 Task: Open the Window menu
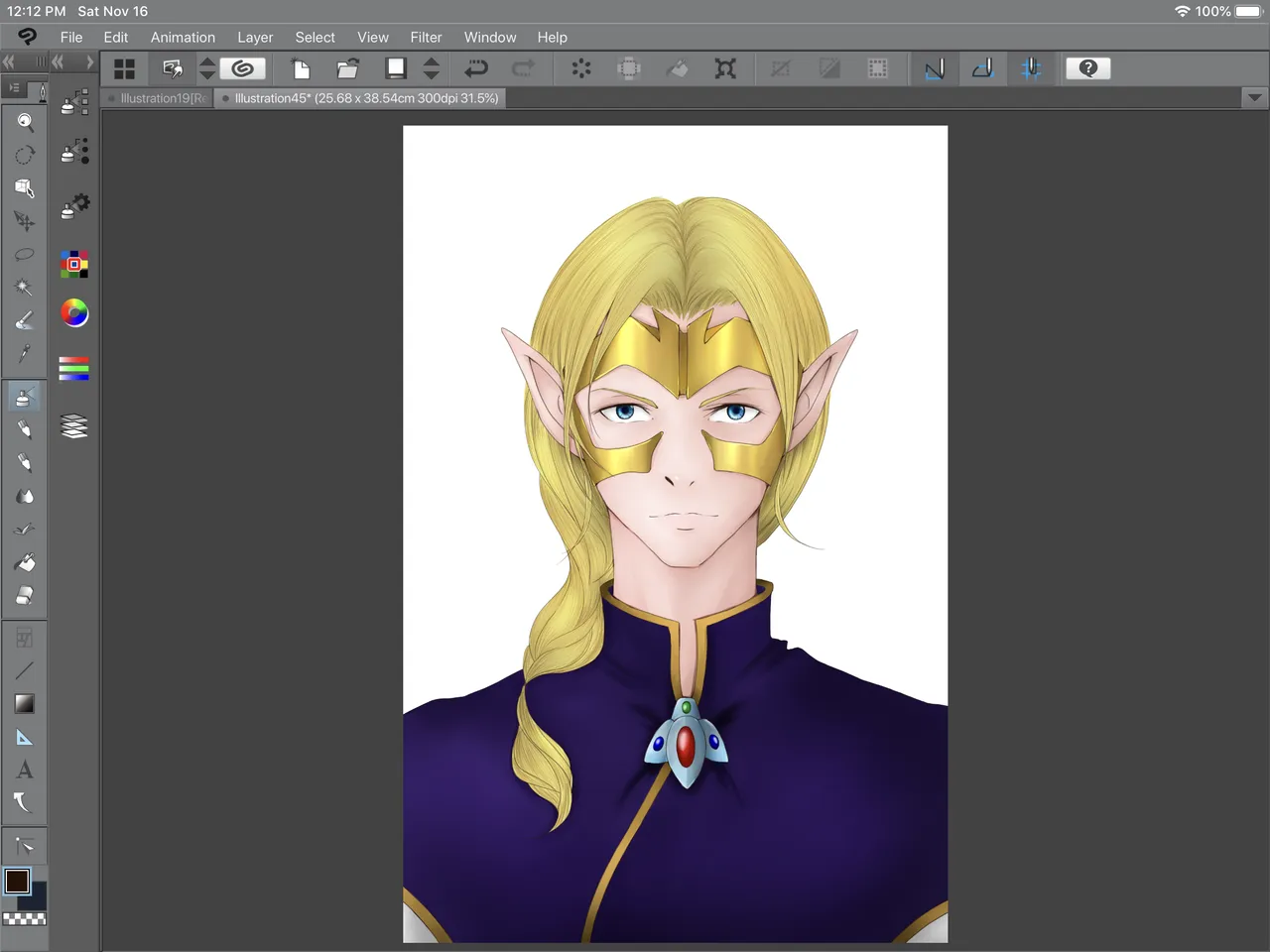(x=490, y=38)
